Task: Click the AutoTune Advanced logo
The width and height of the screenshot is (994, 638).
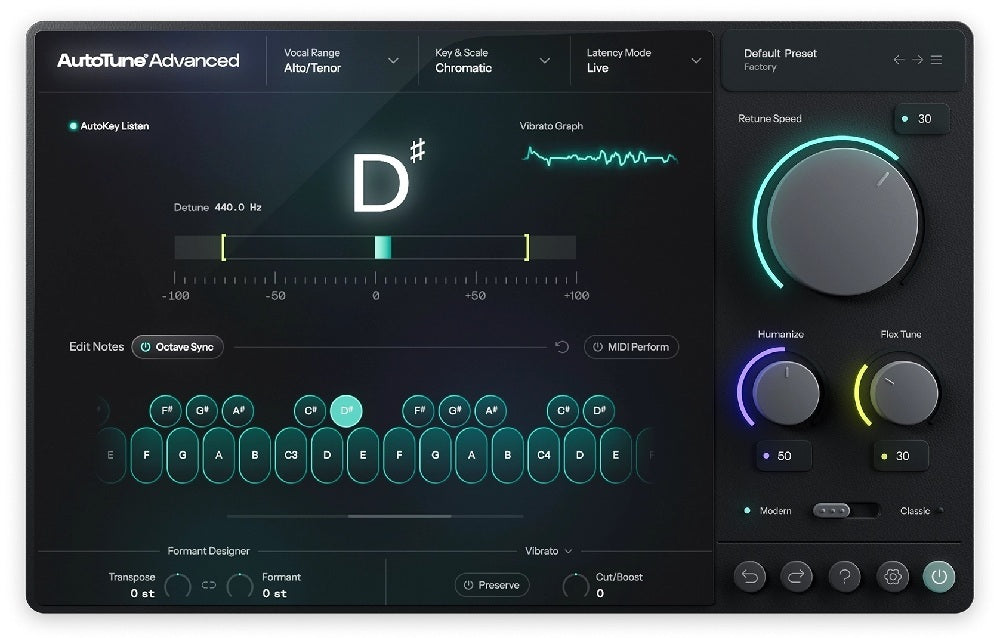Action: [x=148, y=60]
